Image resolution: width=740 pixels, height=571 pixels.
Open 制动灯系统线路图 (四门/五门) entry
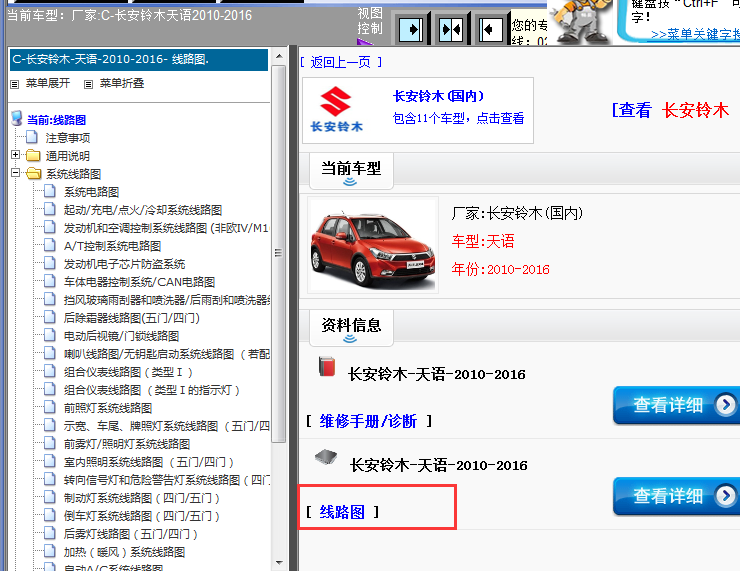(142, 497)
